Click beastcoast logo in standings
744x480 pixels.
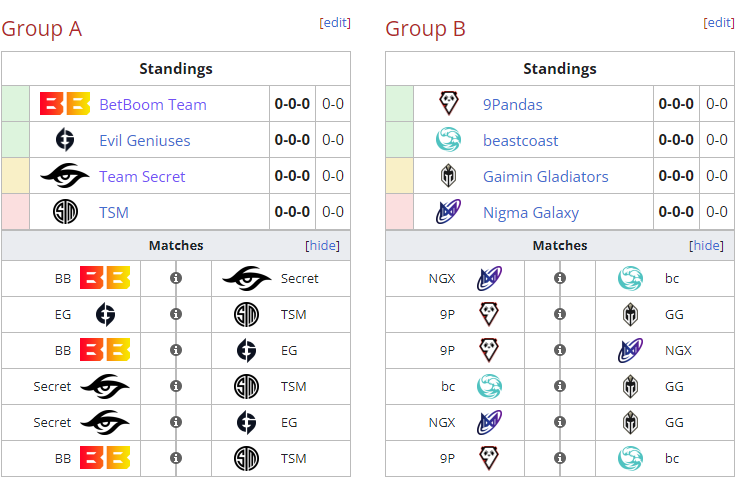(x=449, y=140)
